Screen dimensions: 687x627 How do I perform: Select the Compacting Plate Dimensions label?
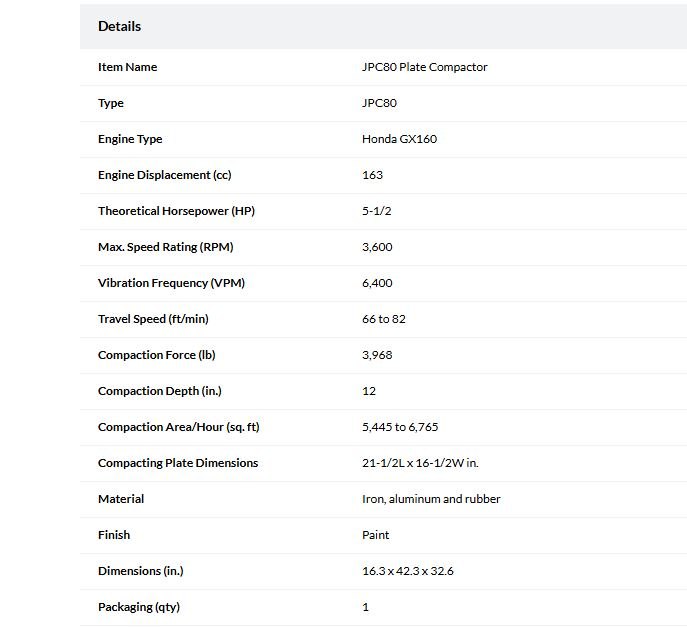point(178,463)
